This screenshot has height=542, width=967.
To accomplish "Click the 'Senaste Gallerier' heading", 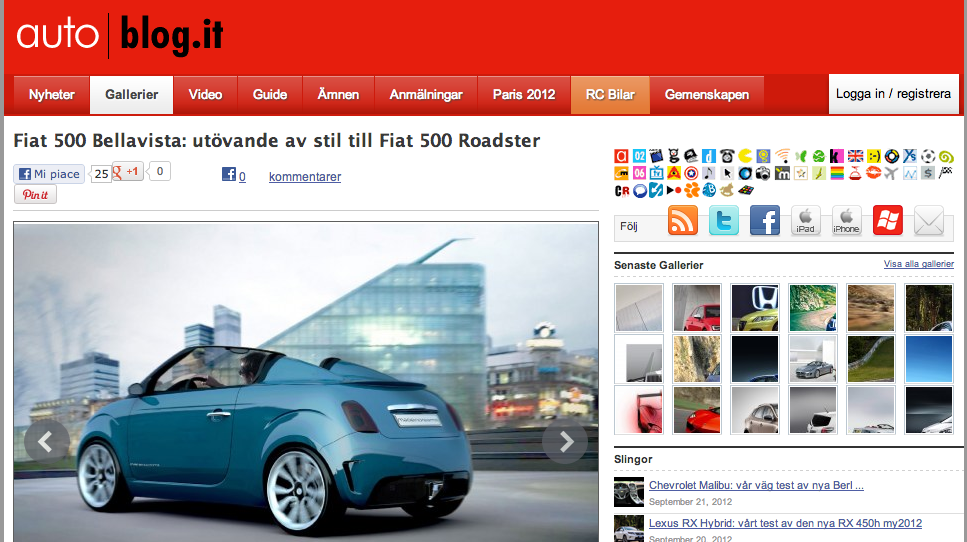I will (659, 265).
